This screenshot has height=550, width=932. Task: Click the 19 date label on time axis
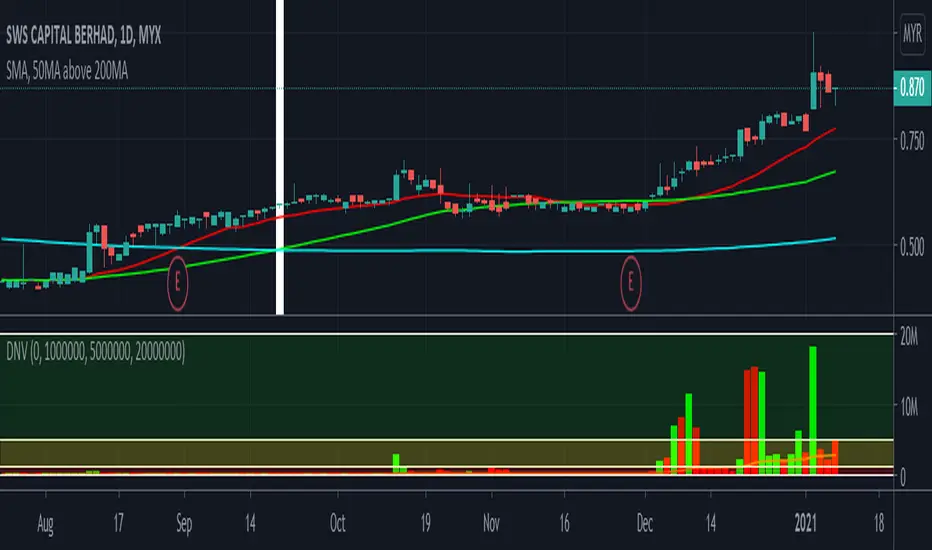pyautogui.click(x=426, y=524)
